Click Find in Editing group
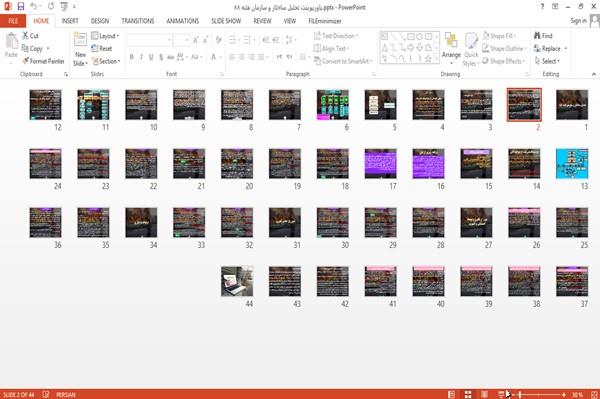Viewport: 600px width, 399px height. click(x=543, y=36)
